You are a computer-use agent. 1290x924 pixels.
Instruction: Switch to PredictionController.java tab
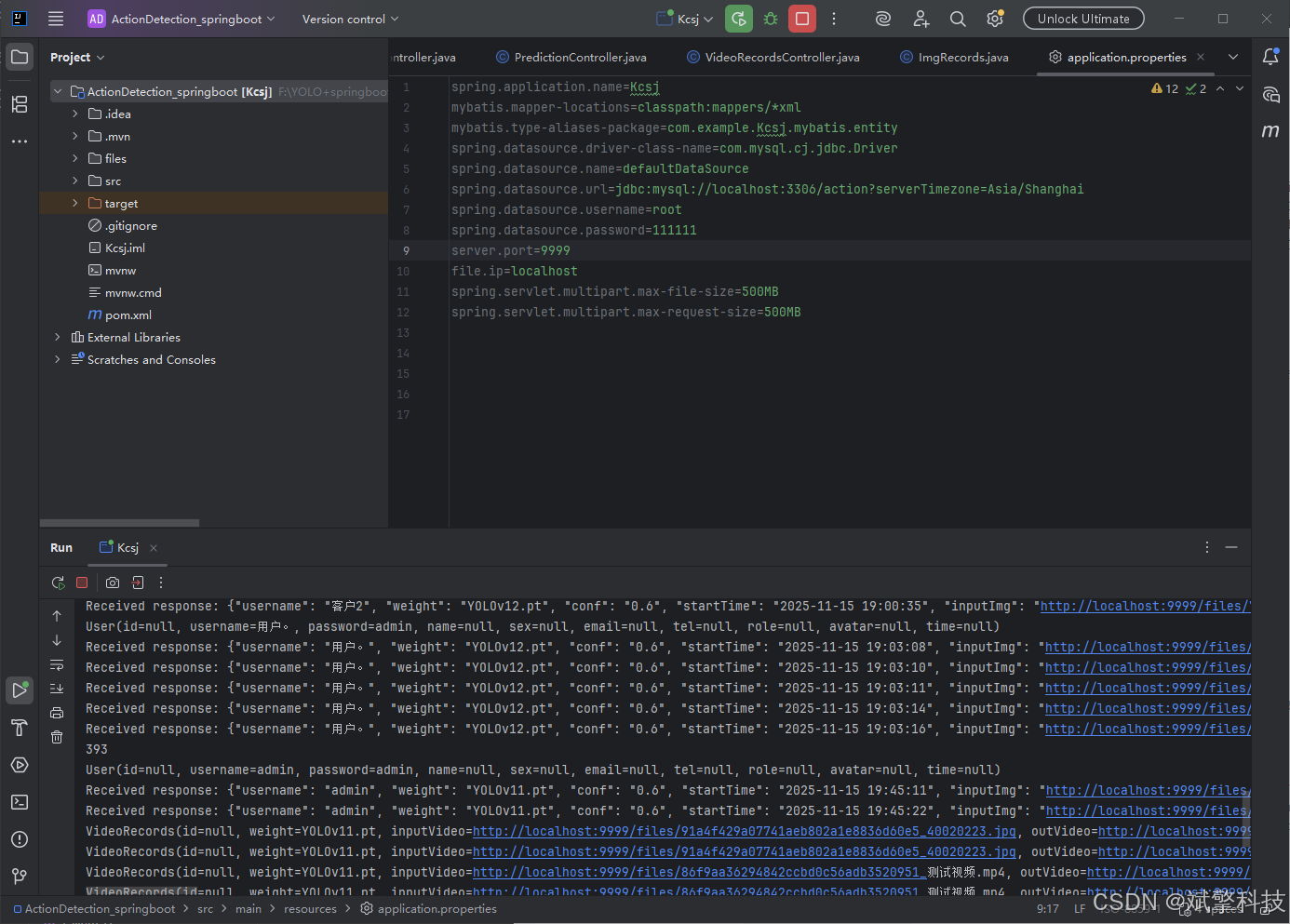click(x=579, y=58)
